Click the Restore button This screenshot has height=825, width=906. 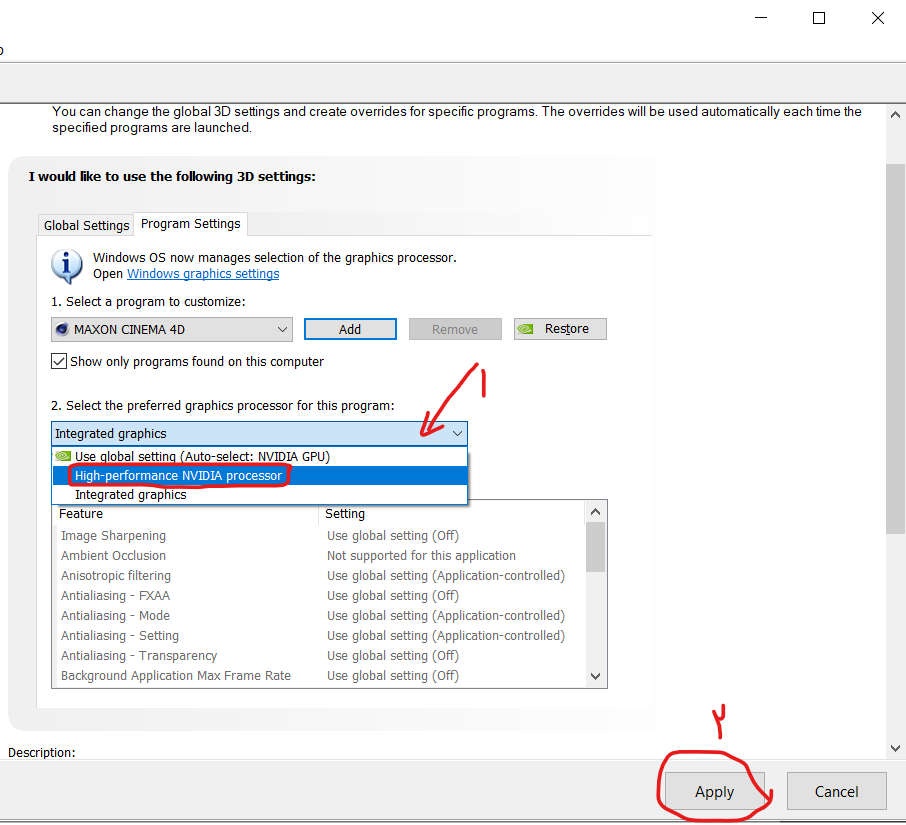560,329
